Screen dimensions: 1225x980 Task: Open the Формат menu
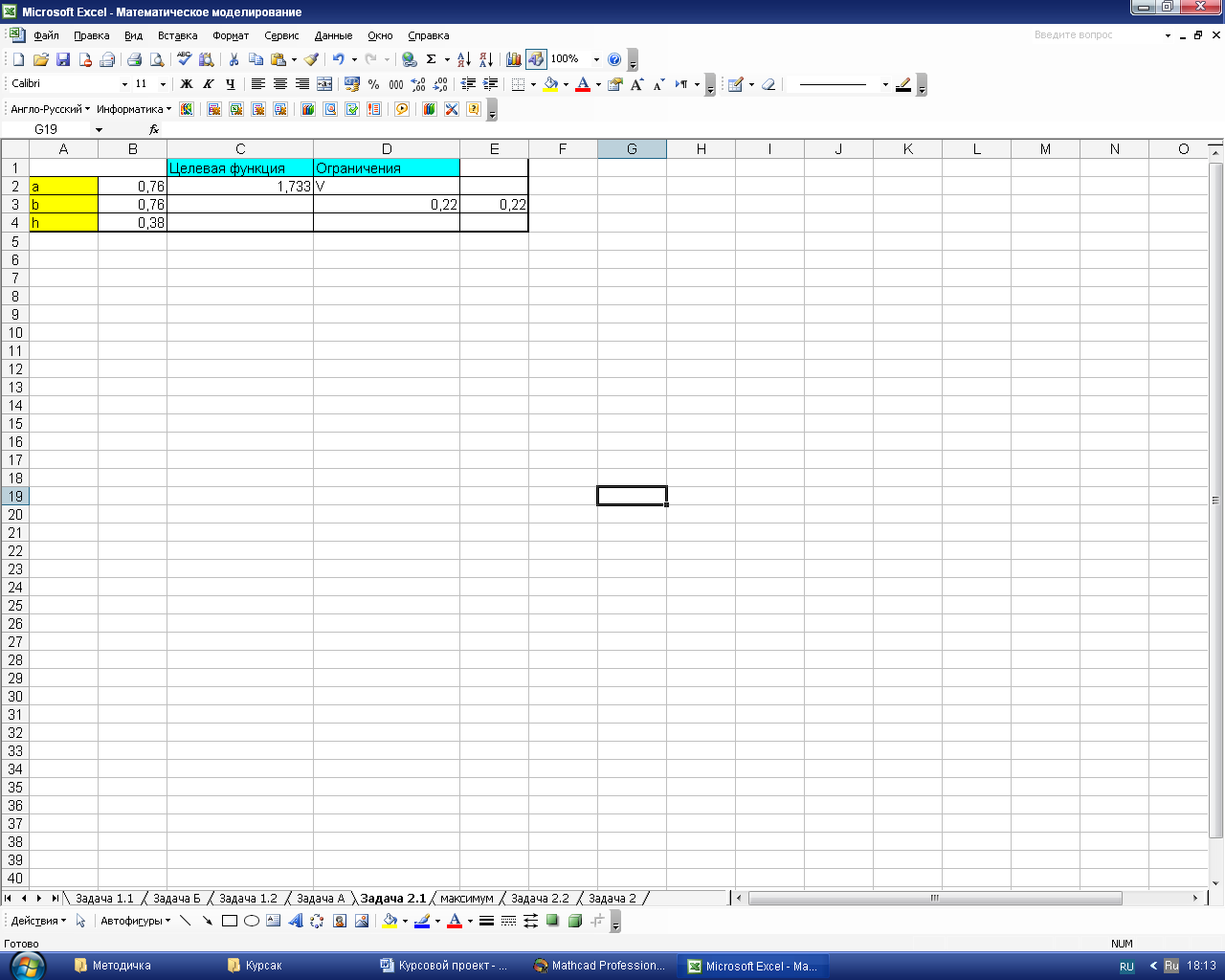click(231, 35)
